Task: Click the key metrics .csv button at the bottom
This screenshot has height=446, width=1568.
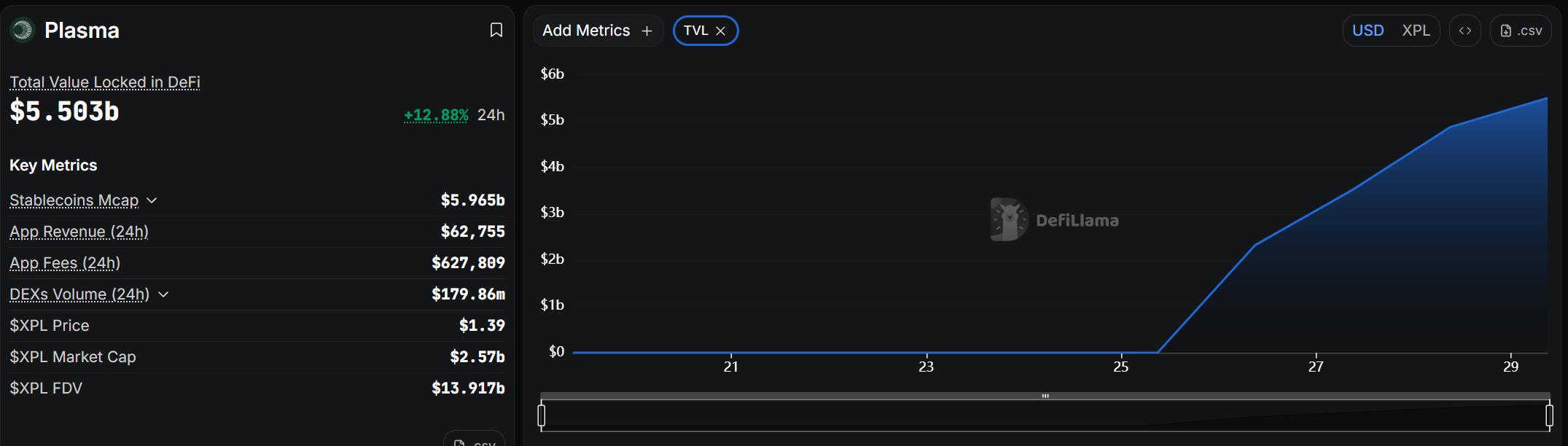Action: tap(475, 440)
